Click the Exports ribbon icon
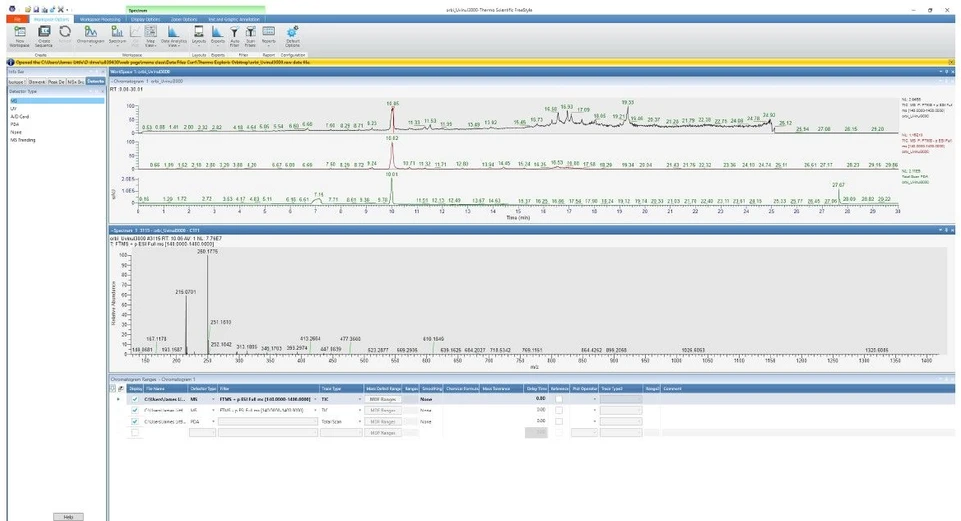 [218, 34]
